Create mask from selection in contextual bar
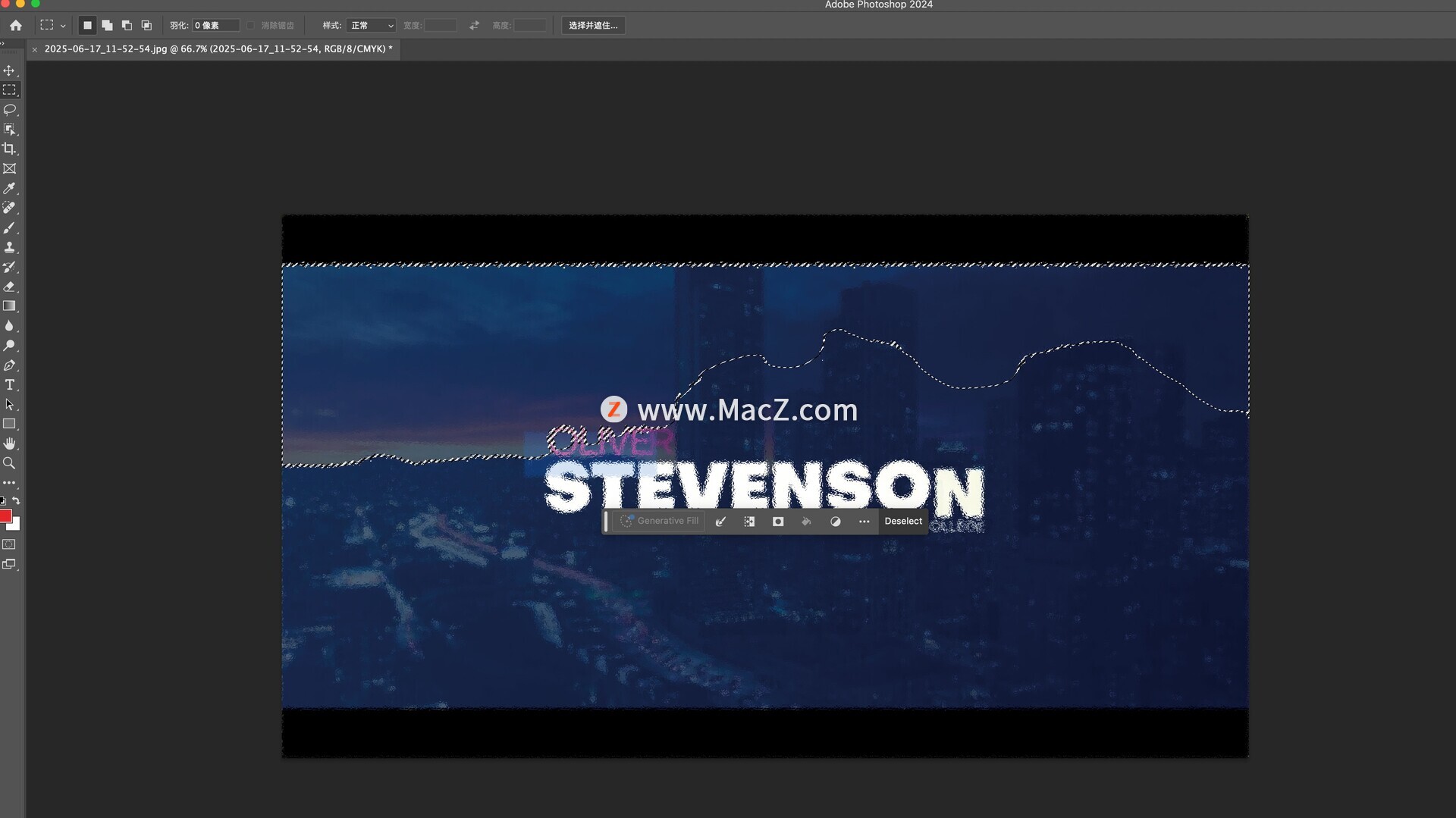Viewport: 1456px width, 818px height. [x=778, y=522]
